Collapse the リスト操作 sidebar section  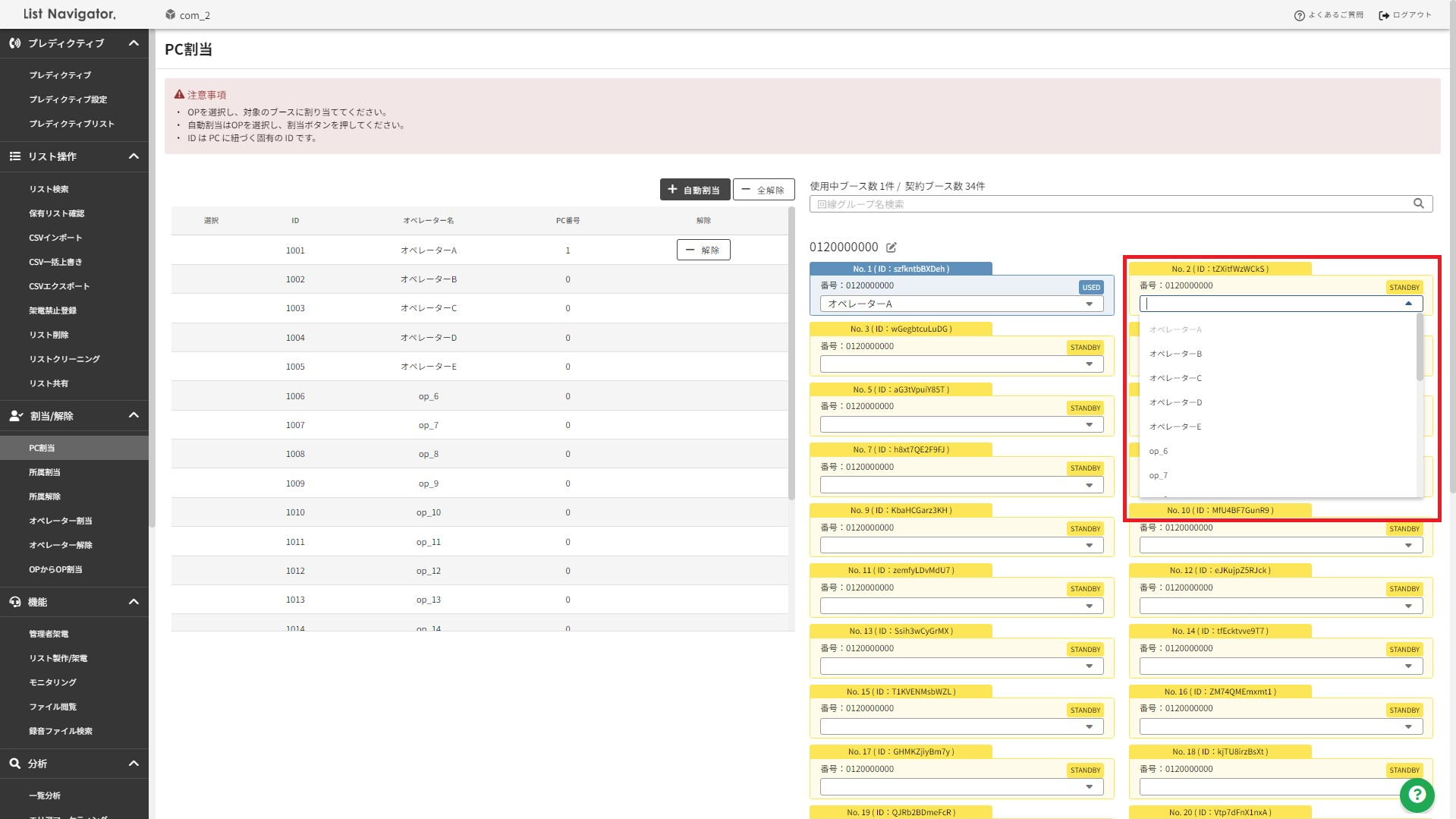tap(134, 156)
